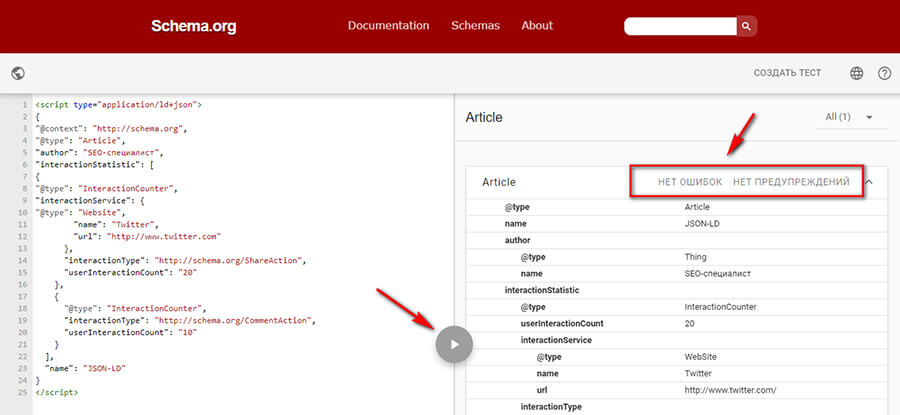Click into the site search field
This screenshot has height=415, width=900.
[x=680, y=26]
